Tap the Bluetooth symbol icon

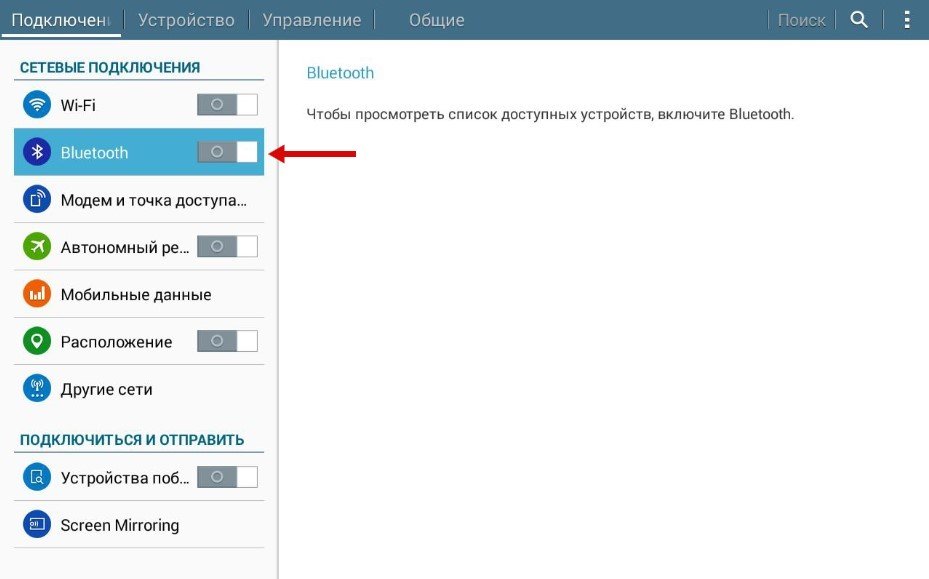coord(37,152)
